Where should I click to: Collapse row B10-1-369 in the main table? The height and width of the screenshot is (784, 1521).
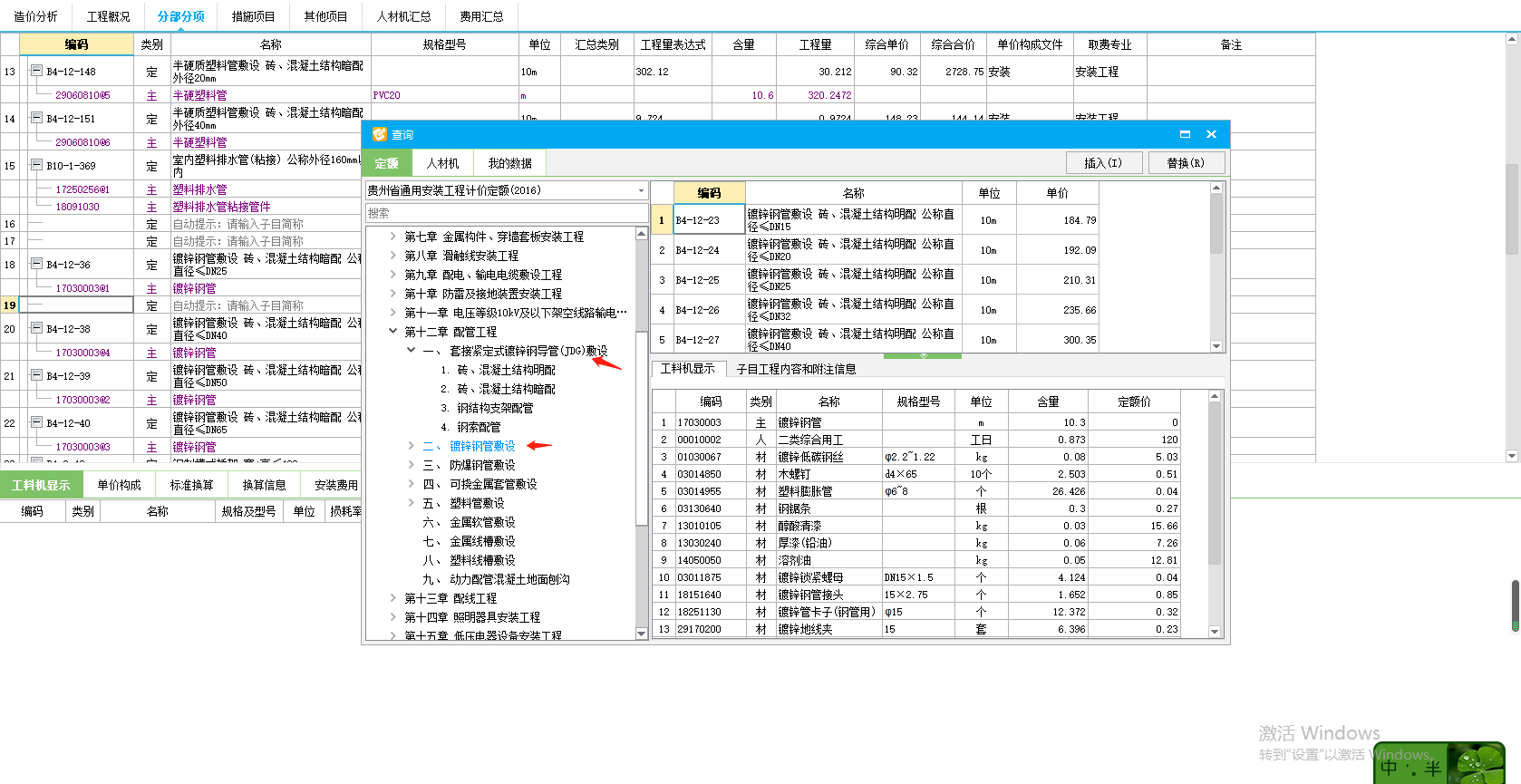pos(36,165)
